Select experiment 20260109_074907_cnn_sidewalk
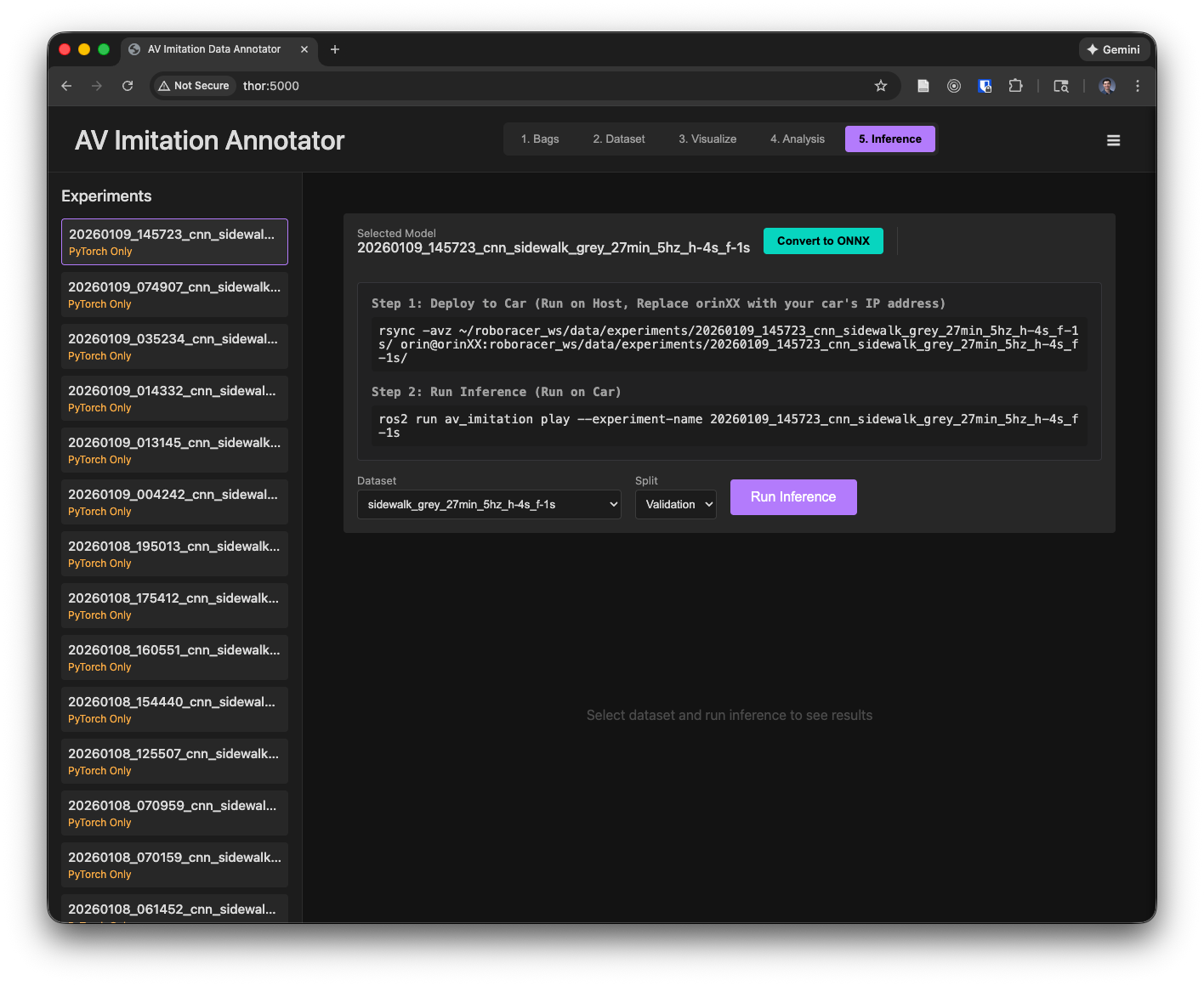Screen dimensions: 1204x986 pos(174,294)
